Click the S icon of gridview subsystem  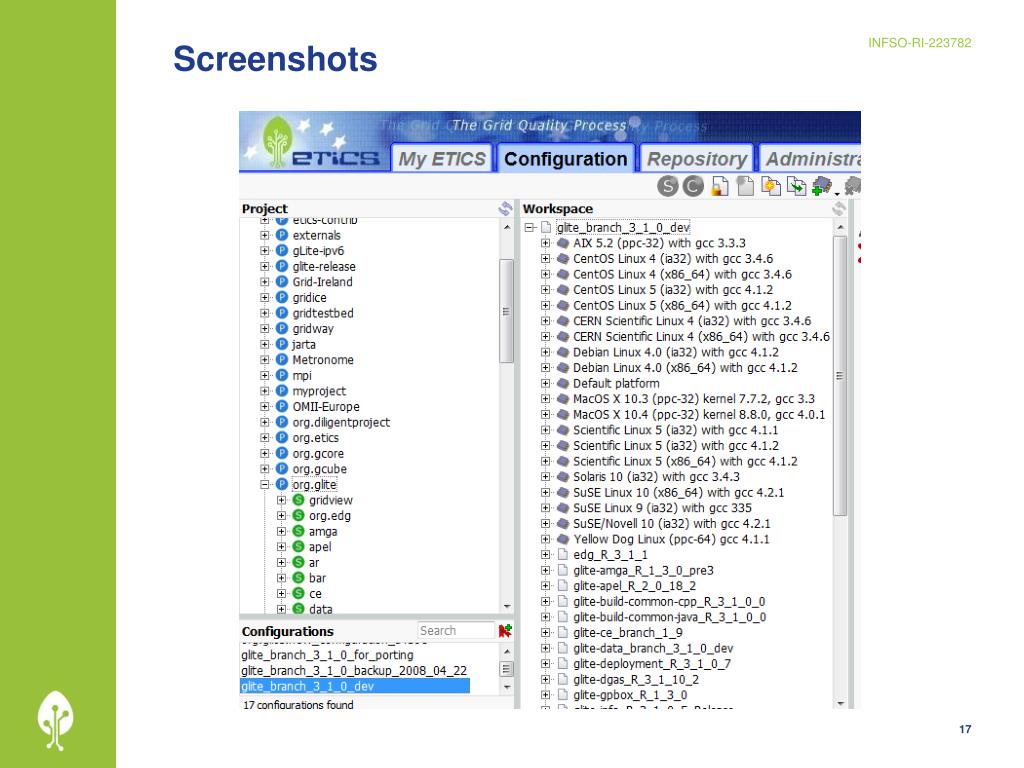pyautogui.click(x=298, y=500)
